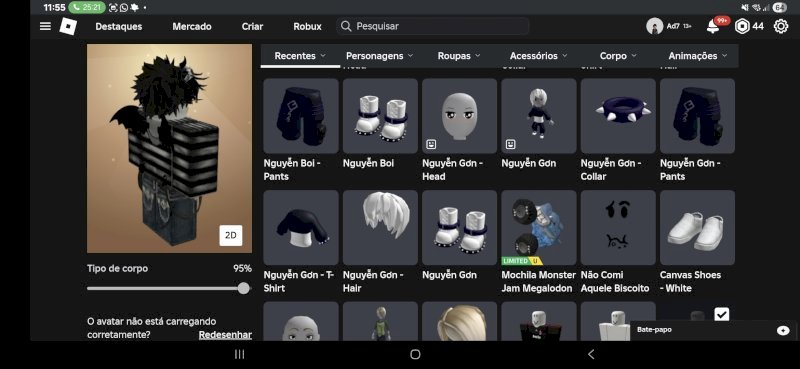Open the settings gear
800x369 pixels.
coord(781,27)
